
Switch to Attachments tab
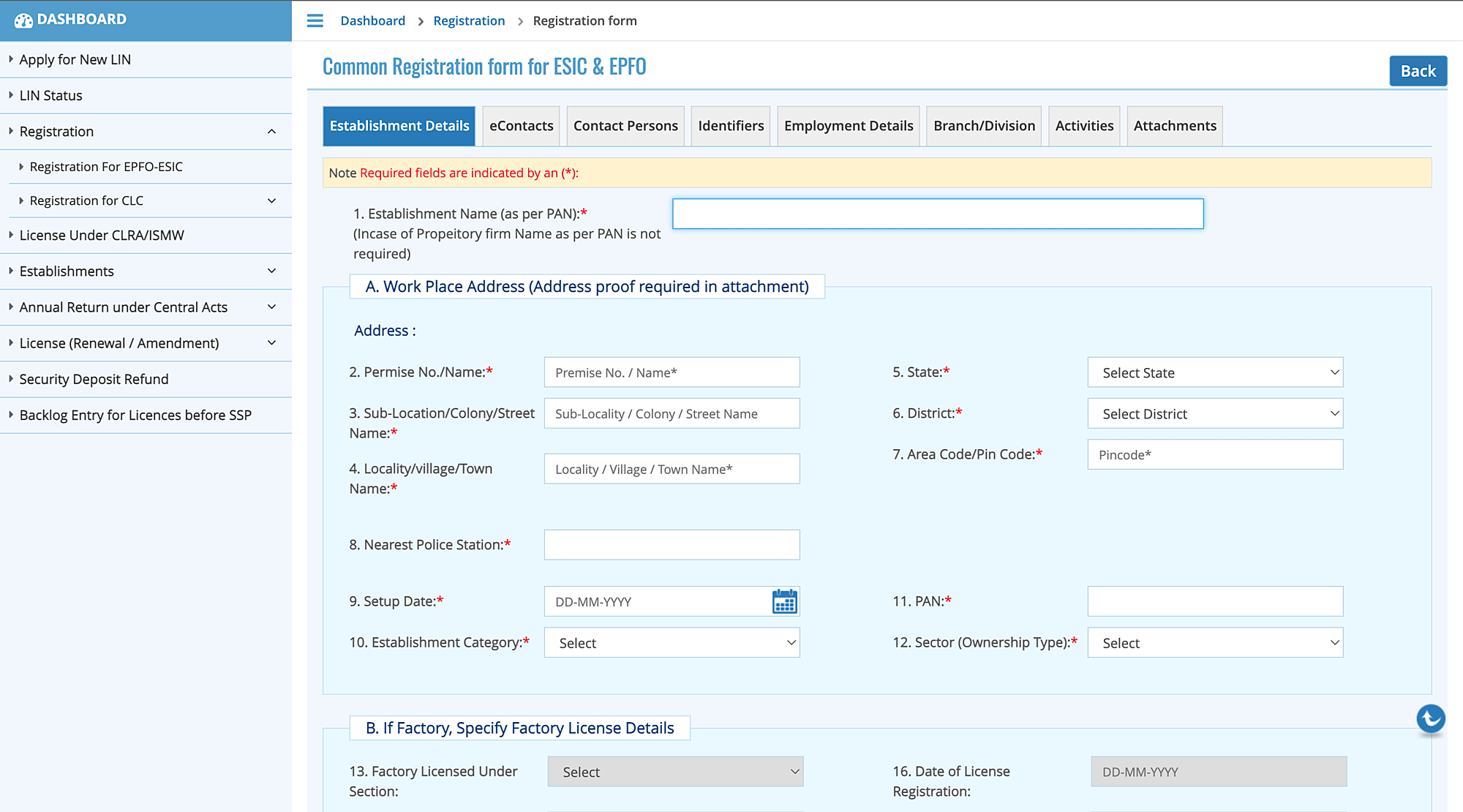[1175, 125]
